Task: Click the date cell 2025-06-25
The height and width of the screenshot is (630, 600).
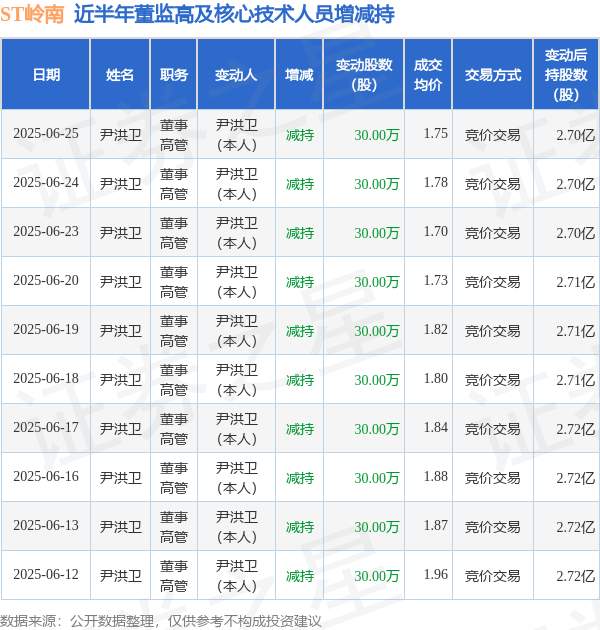Action: pyautogui.click(x=46, y=134)
